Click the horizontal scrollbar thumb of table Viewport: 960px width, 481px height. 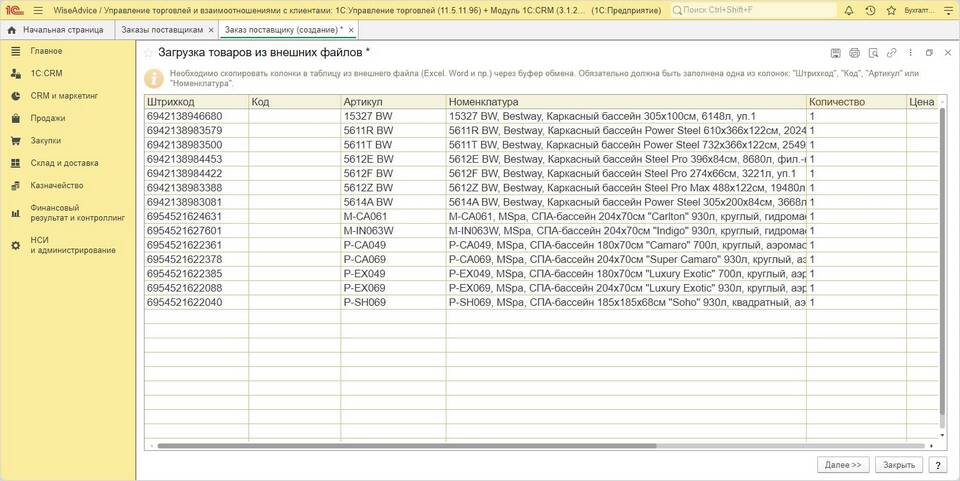[x=407, y=446]
